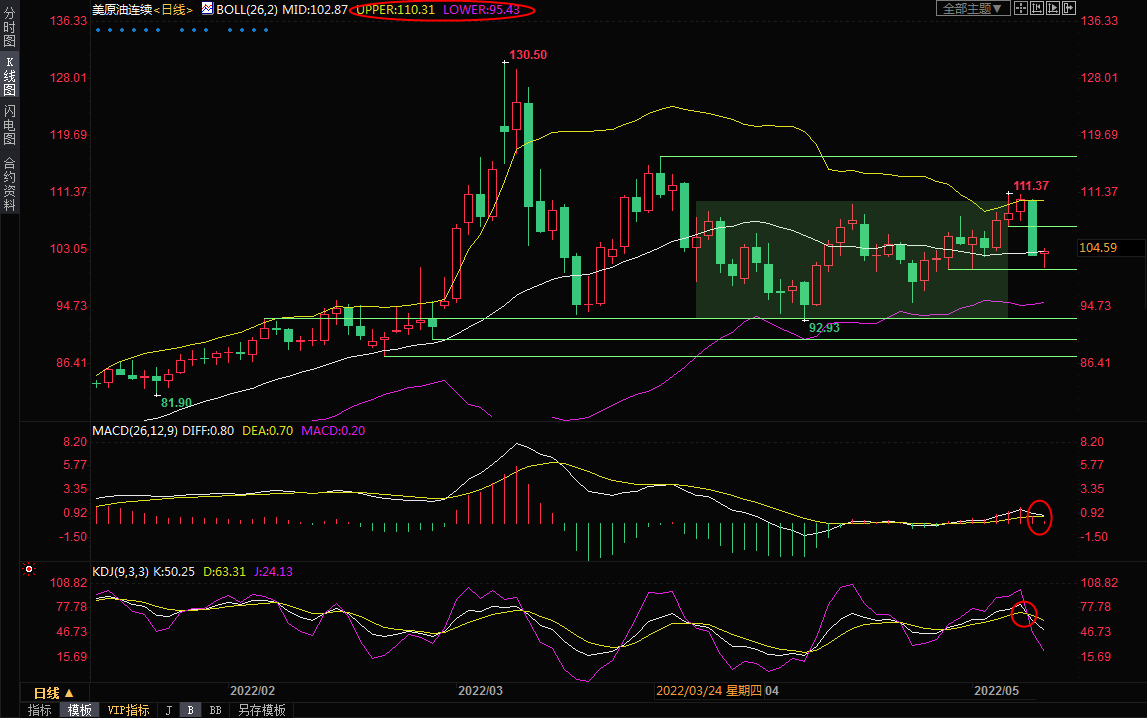Open the 合约资料 side tab
The height and width of the screenshot is (718, 1147).
tap(9, 184)
